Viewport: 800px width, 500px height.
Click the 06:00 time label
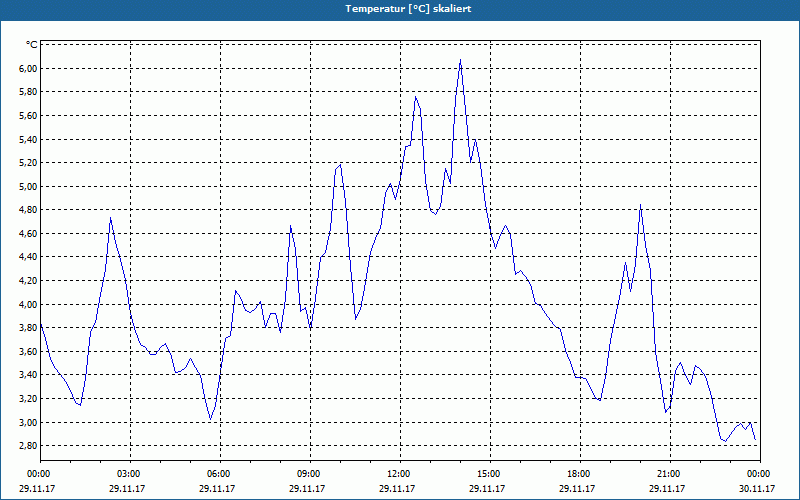[x=220, y=474]
